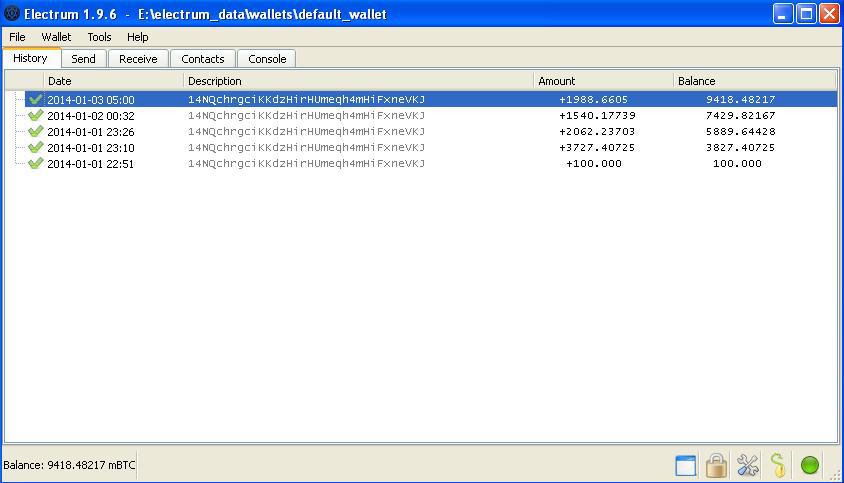The width and height of the screenshot is (844, 483).
Task: Click the balance value 7429.82167
Action: pyautogui.click(x=741, y=115)
